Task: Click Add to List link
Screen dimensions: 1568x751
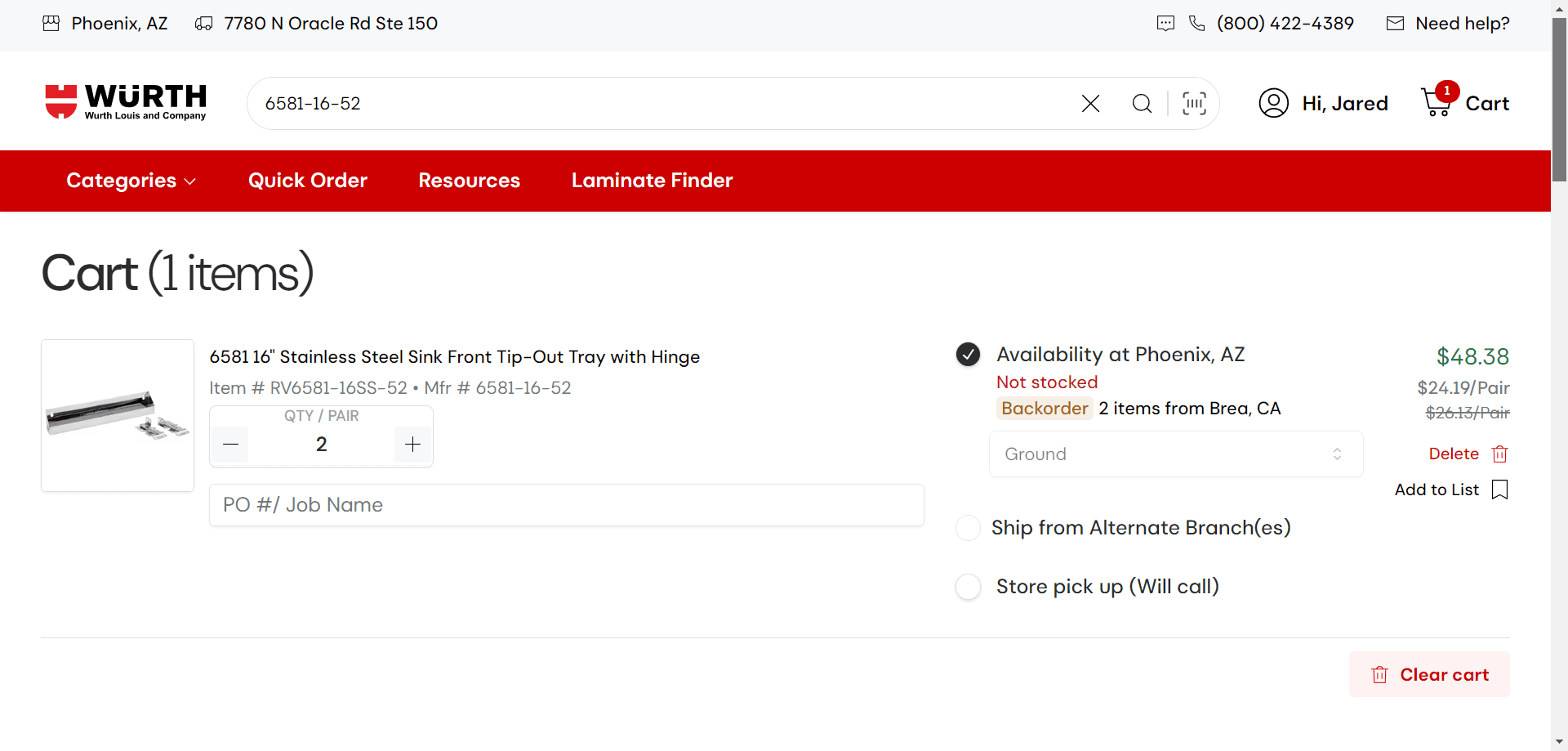Action: pyautogui.click(x=1437, y=489)
